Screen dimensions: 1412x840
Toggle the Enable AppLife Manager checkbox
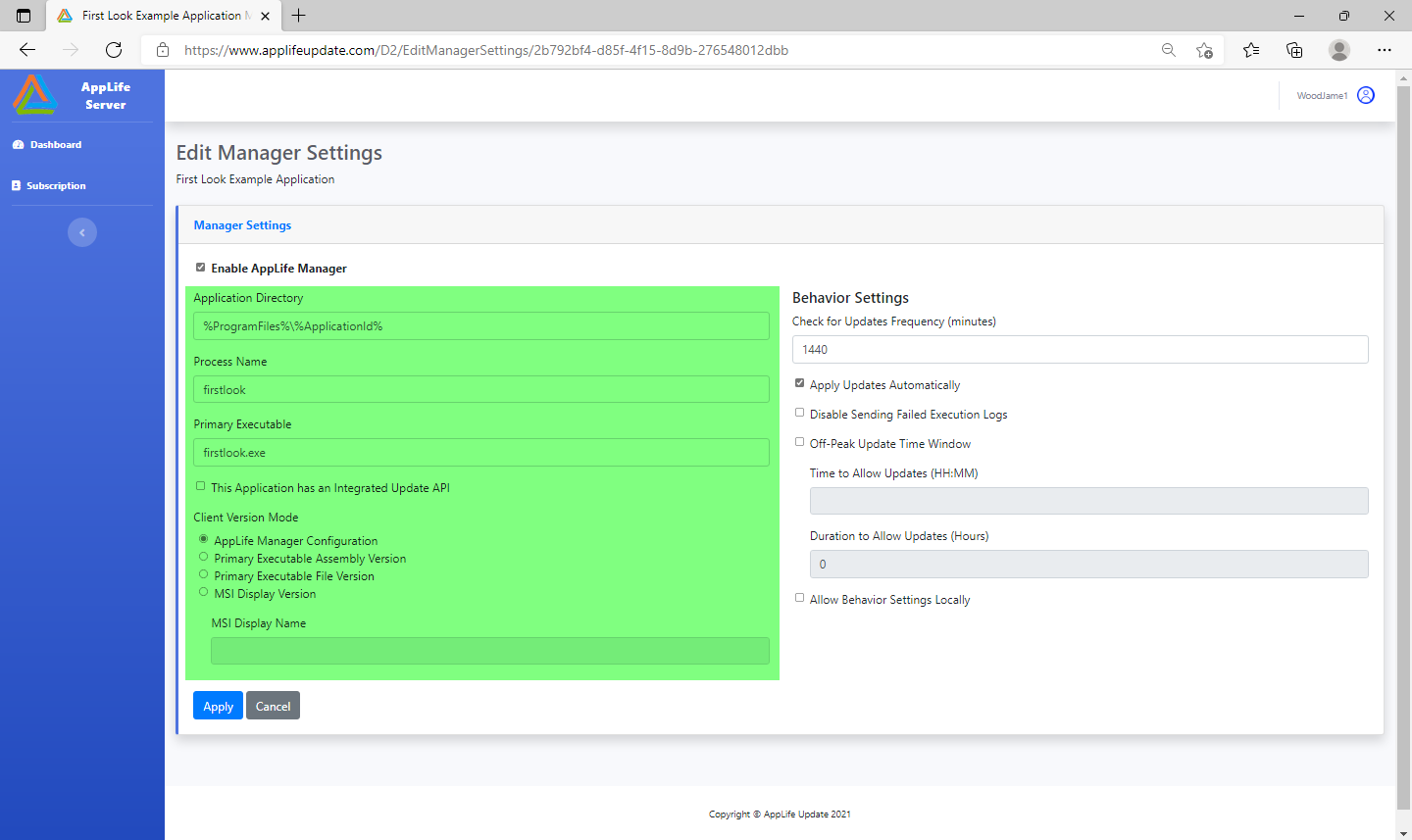click(x=200, y=268)
